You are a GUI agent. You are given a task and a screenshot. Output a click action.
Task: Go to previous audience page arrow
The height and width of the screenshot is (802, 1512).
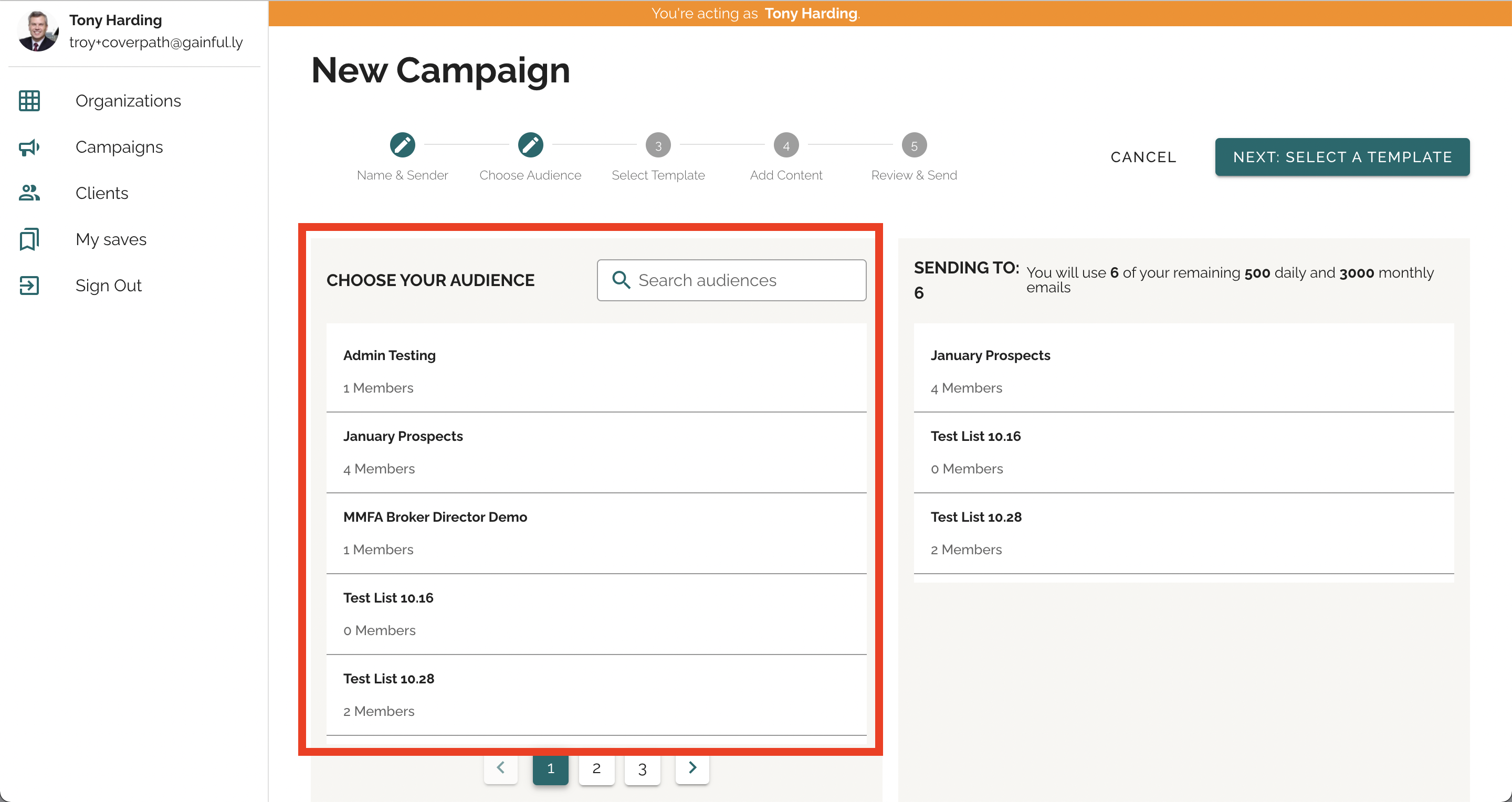click(501, 768)
